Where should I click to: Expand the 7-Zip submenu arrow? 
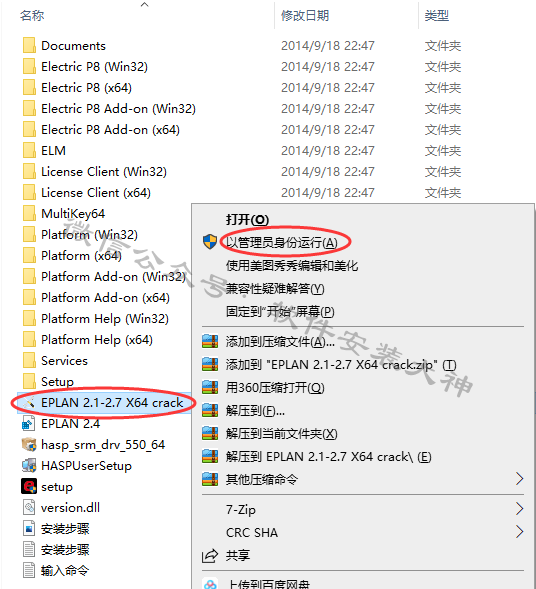pyautogui.click(x=519, y=509)
